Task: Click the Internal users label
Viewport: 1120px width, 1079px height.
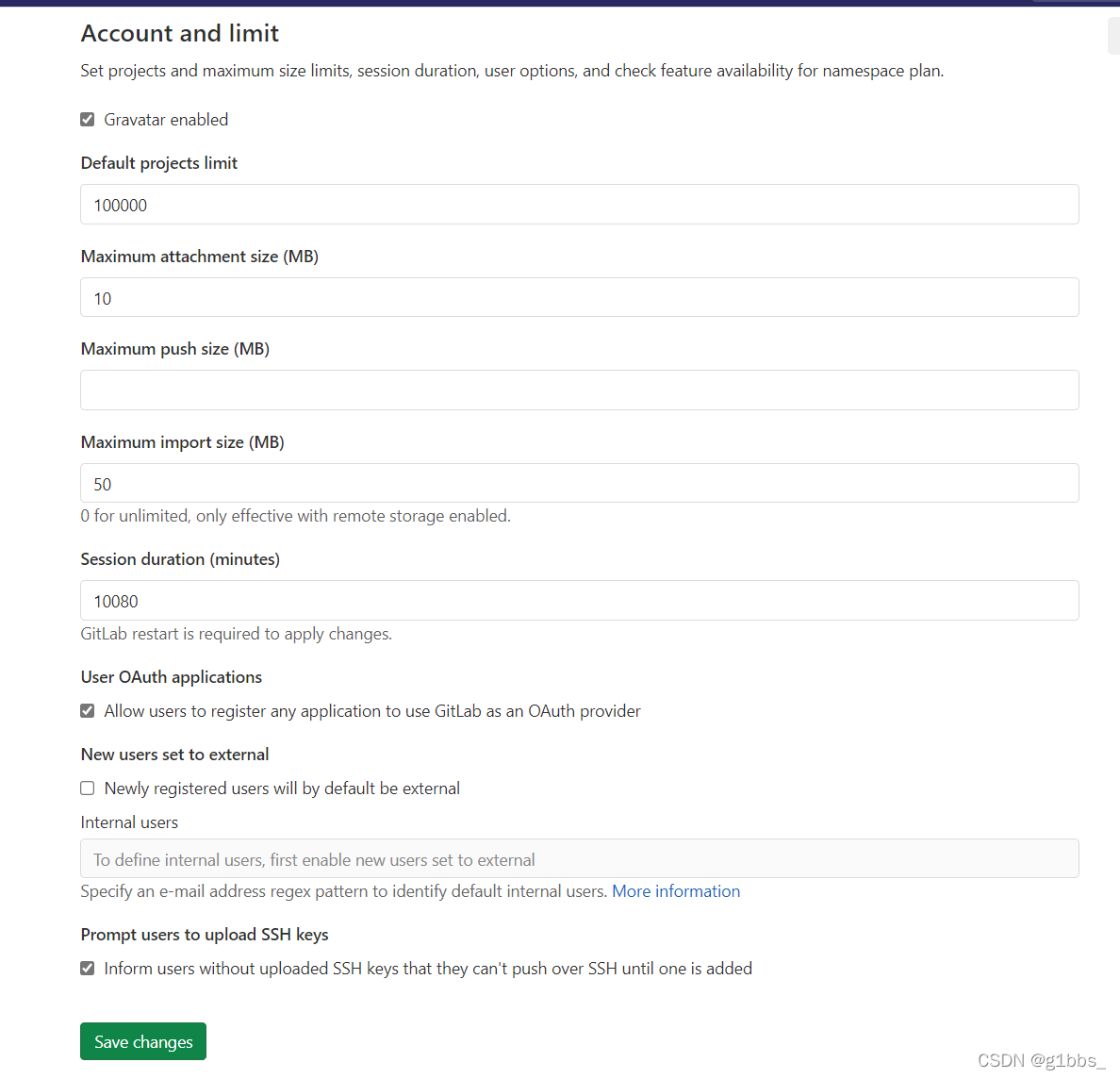Action: (x=129, y=822)
